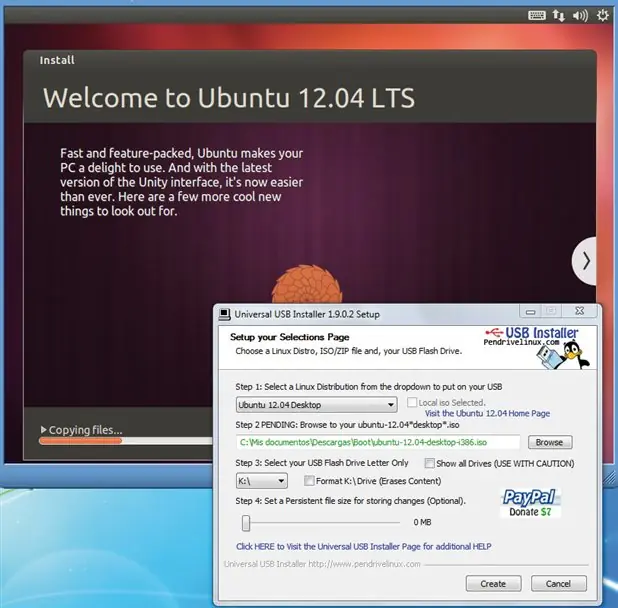Image resolution: width=618 pixels, height=608 pixels.
Task: Click the Welcome to Ubuntu 12.04 LTS heading
Action: tap(229, 98)
